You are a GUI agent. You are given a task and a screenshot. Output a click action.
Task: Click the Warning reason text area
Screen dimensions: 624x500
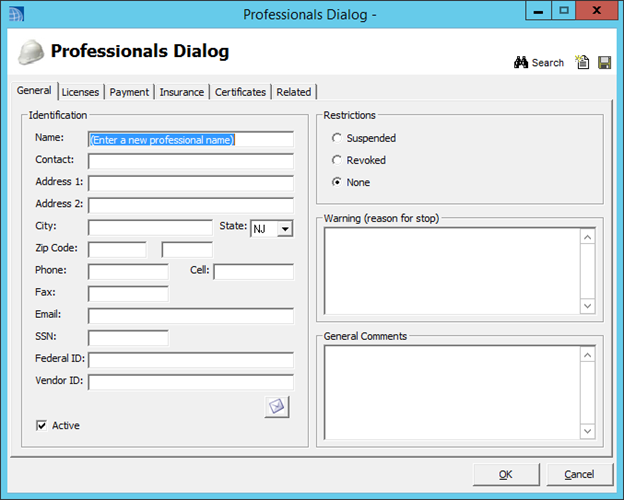(452, 271)
